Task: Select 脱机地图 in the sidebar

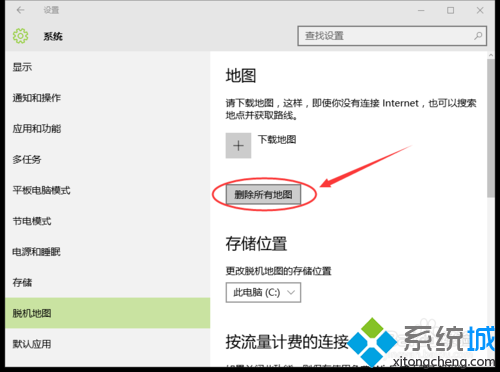Action: (108, 313)
